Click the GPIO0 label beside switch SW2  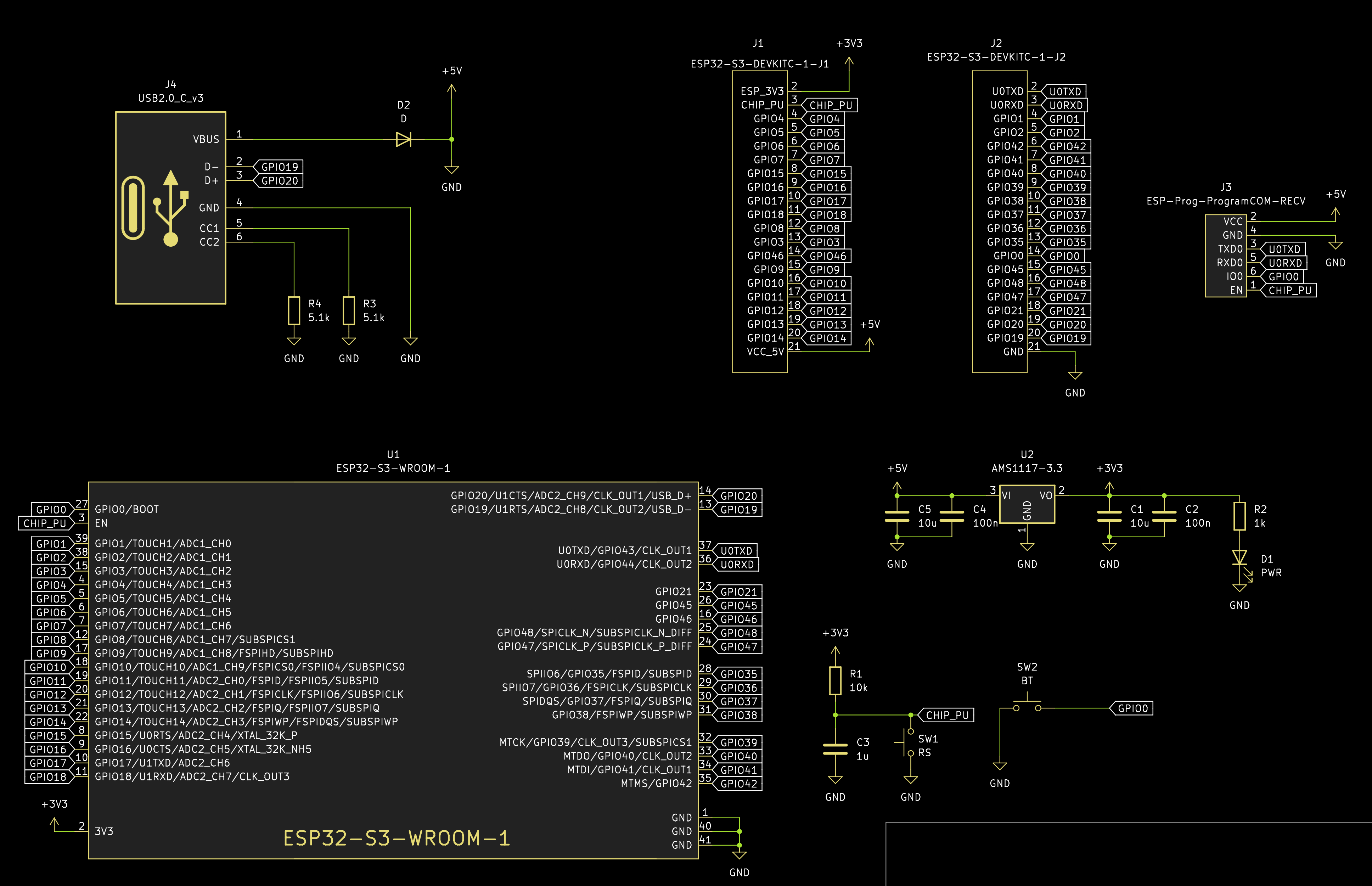pyautogui.click(x=1131, y=708)
